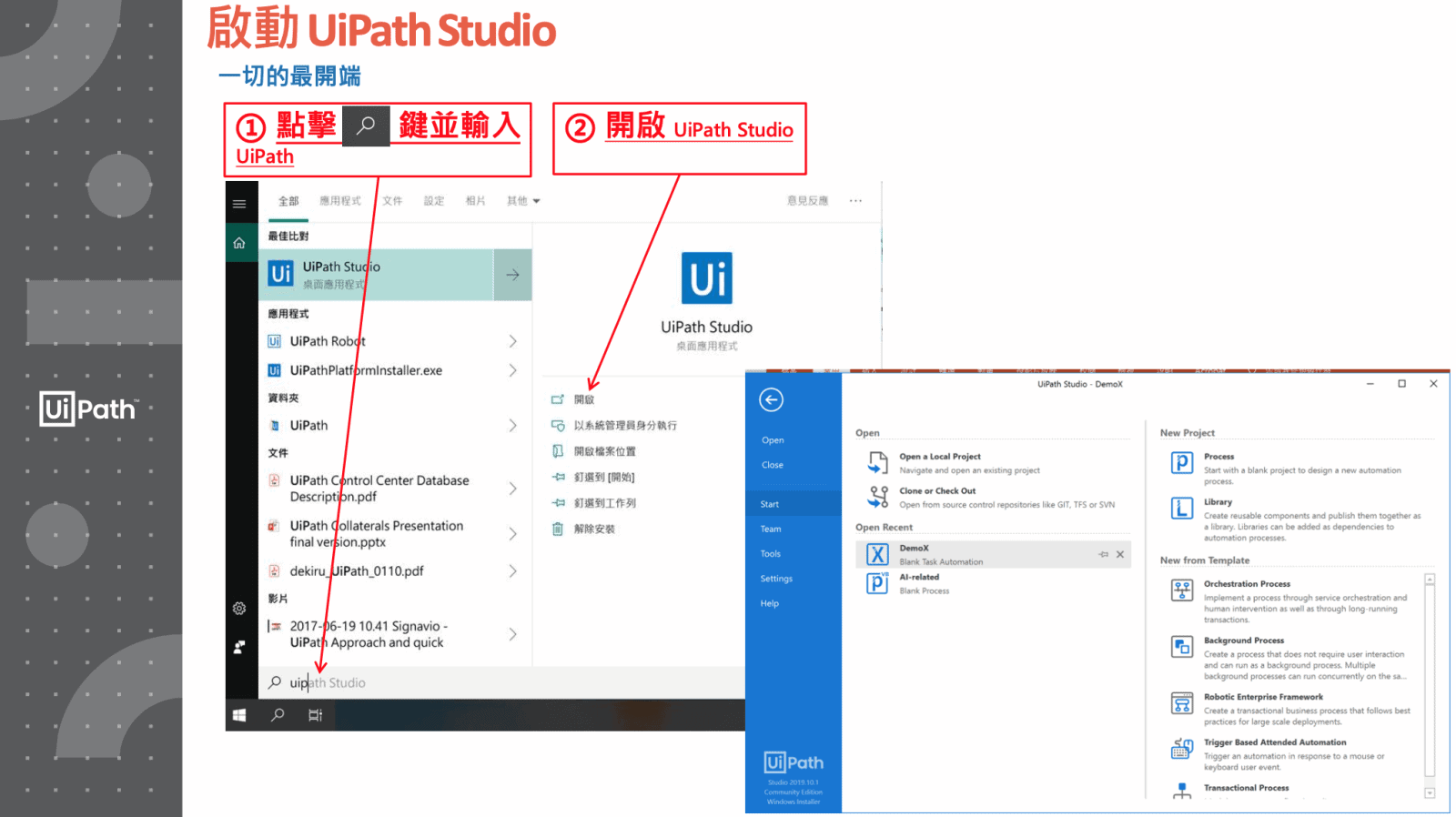Click the home icon in search sidebar
The width and height of the screenshot is (1456, 817).
[x=239, y=243]
